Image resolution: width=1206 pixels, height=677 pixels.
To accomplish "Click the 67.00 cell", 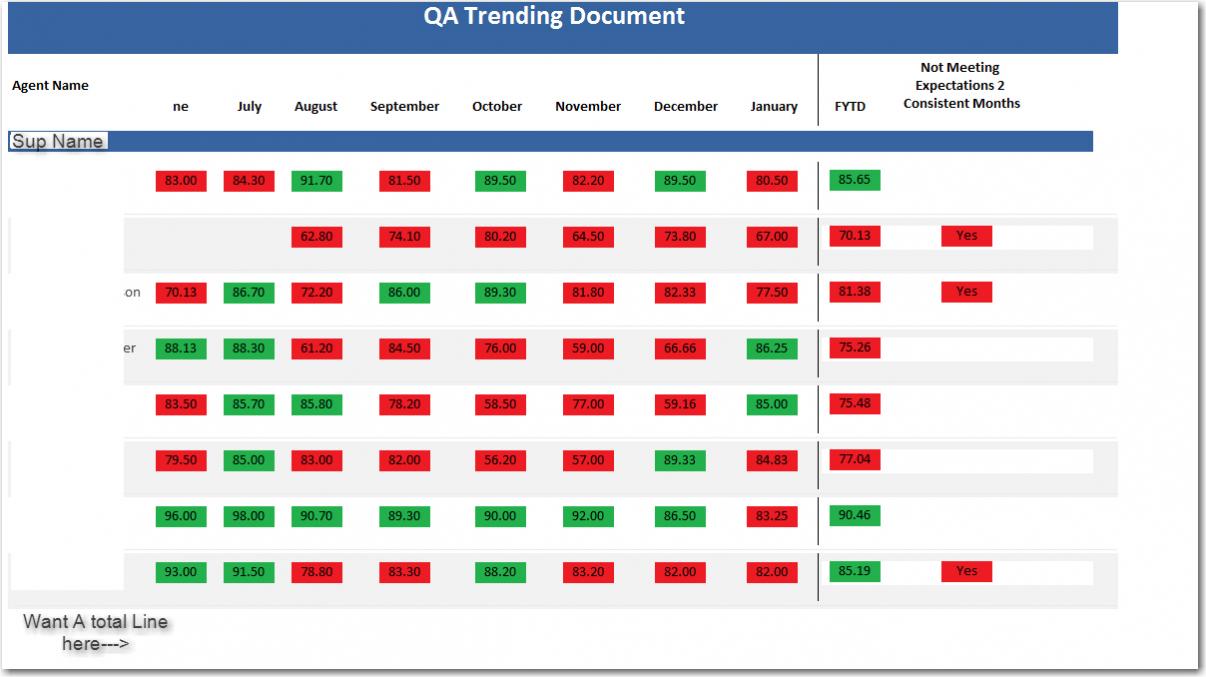I will (x=772, y=237).
